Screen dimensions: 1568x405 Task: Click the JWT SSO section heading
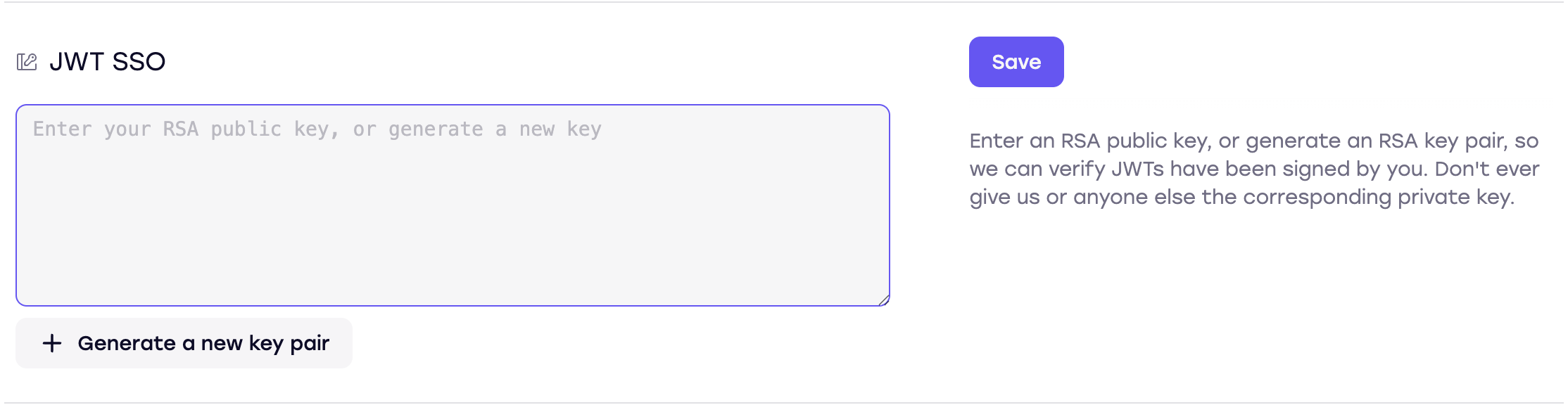click(x=107, y=62)
